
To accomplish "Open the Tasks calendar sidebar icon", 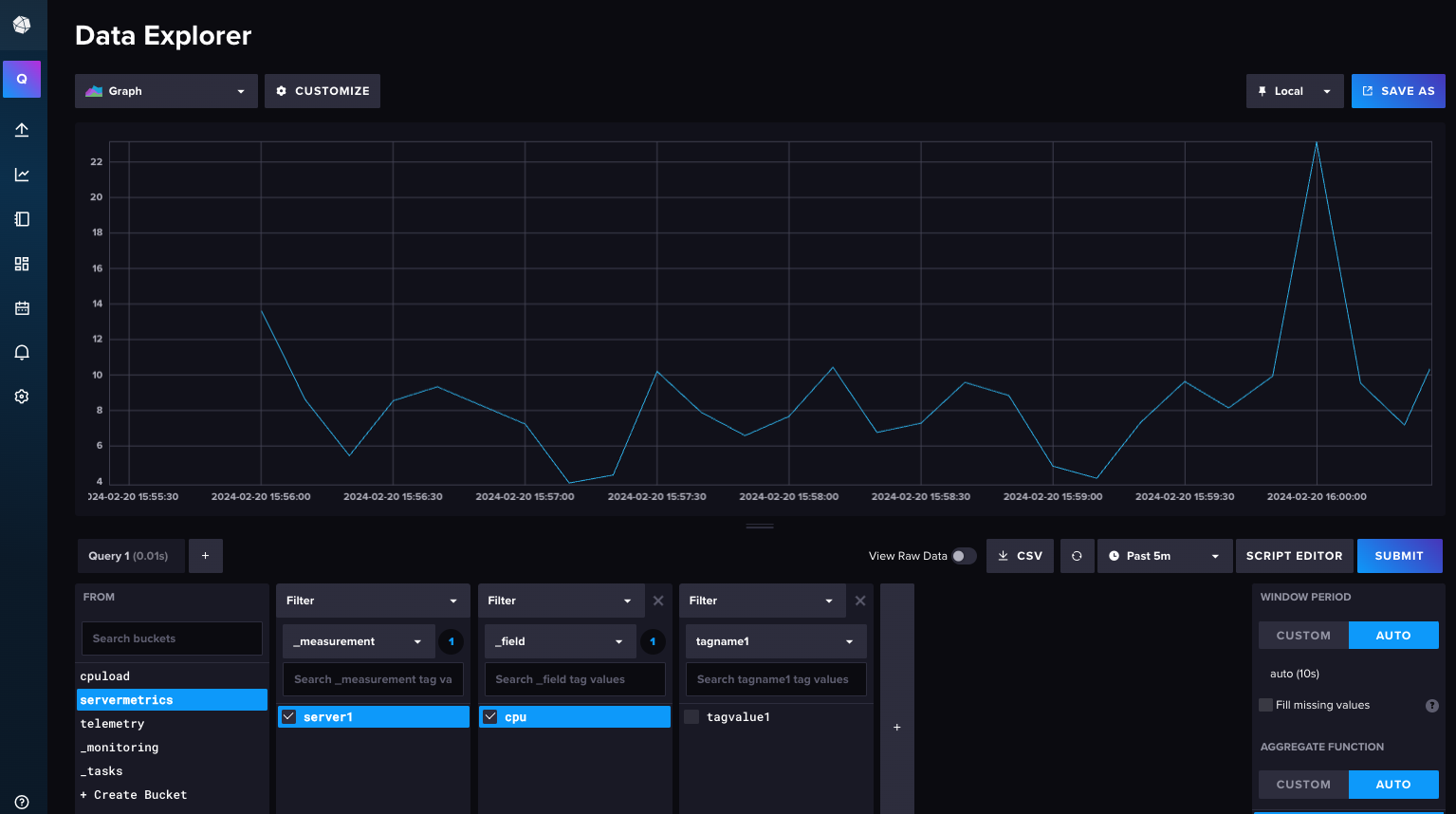I will (x=21, y=307).
